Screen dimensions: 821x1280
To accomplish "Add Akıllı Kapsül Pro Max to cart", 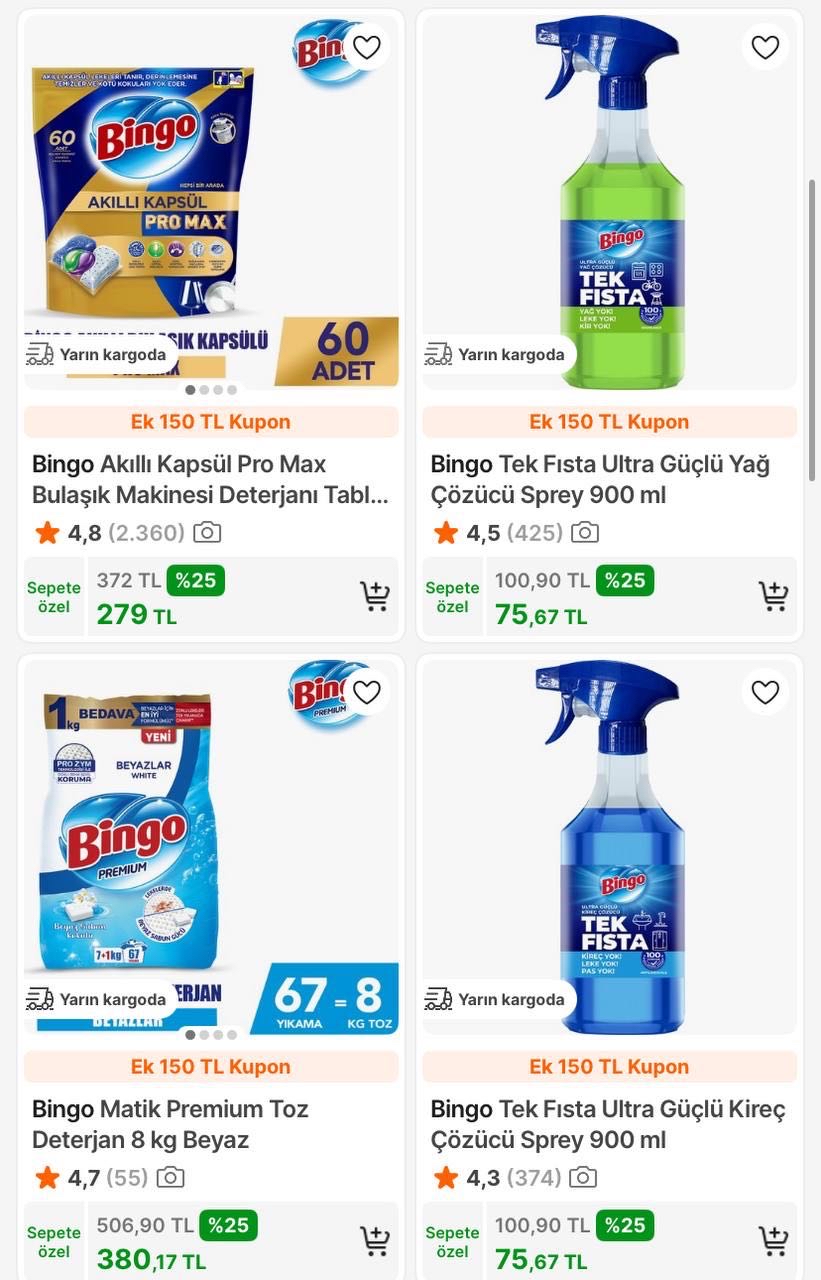I will (x=375, y=596).
